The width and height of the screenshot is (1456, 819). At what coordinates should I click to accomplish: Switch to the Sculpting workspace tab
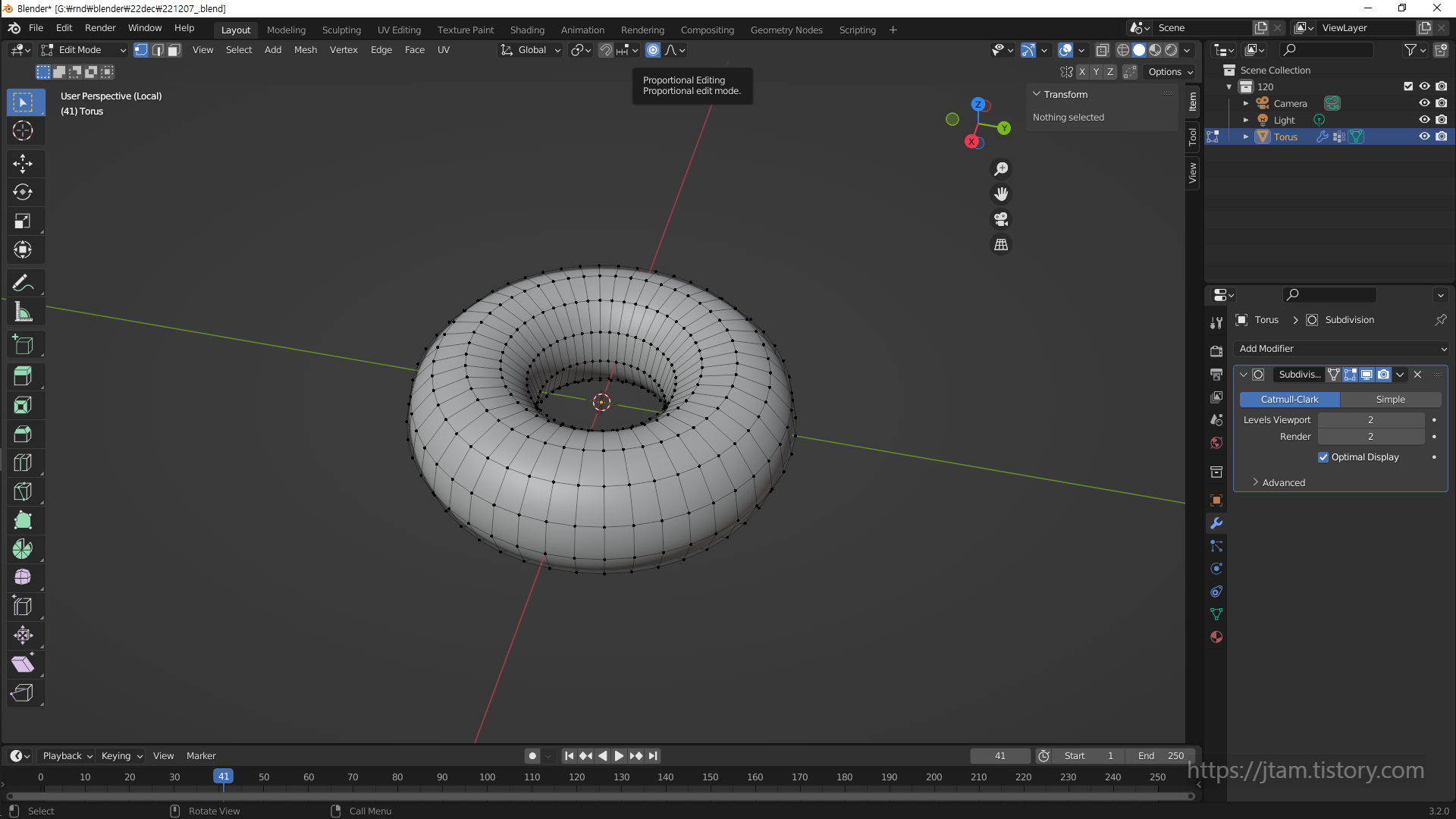[341, 30]
